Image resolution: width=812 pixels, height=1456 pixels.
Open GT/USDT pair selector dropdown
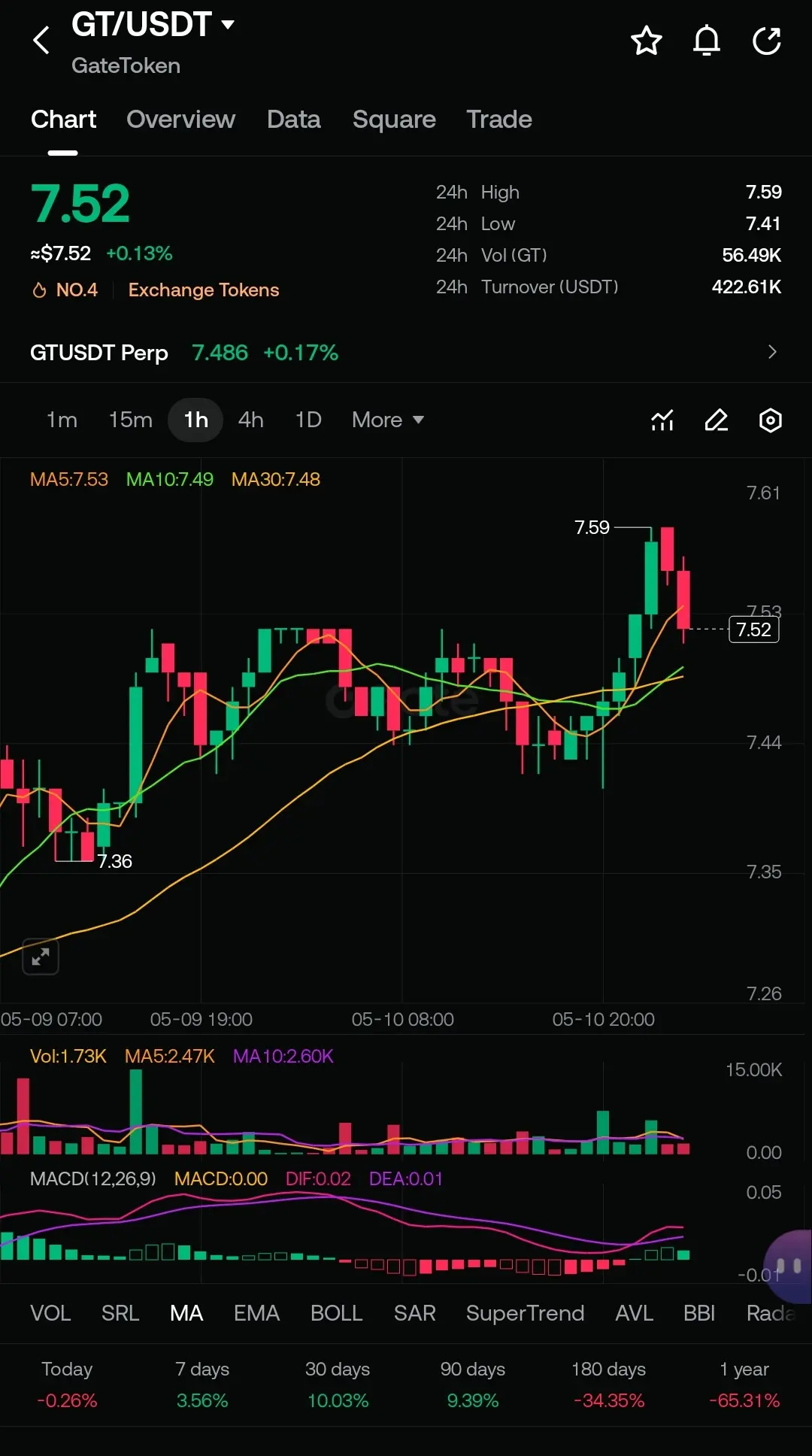153,24
